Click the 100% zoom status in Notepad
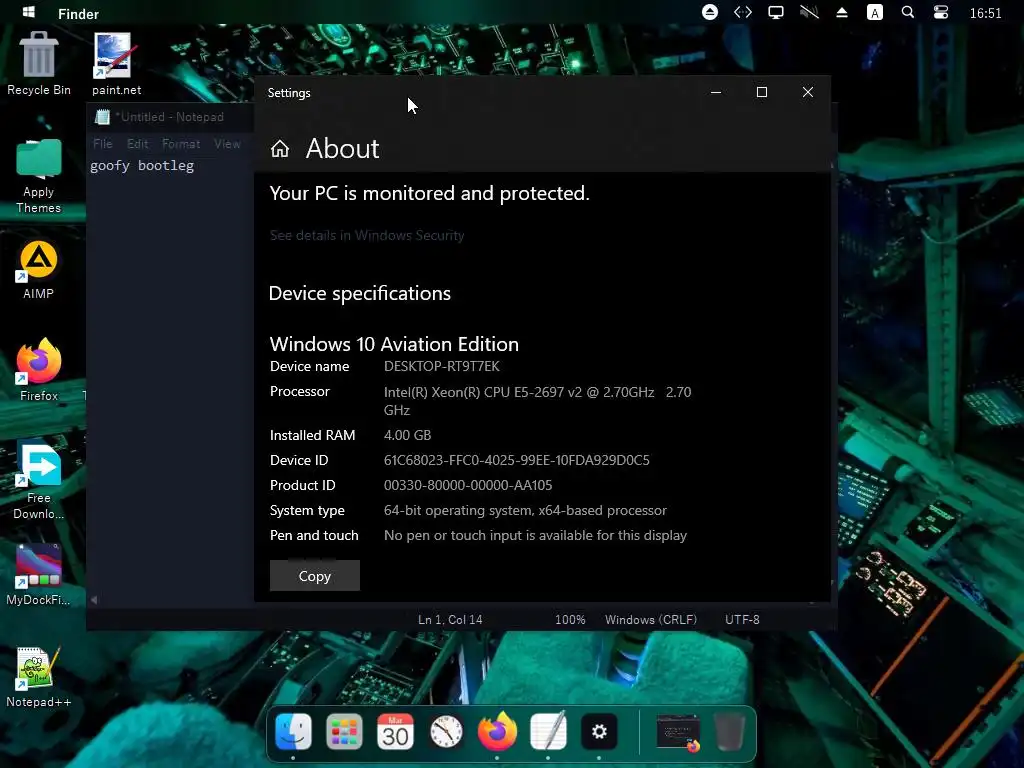The image size is (1024, 768). 570,620
